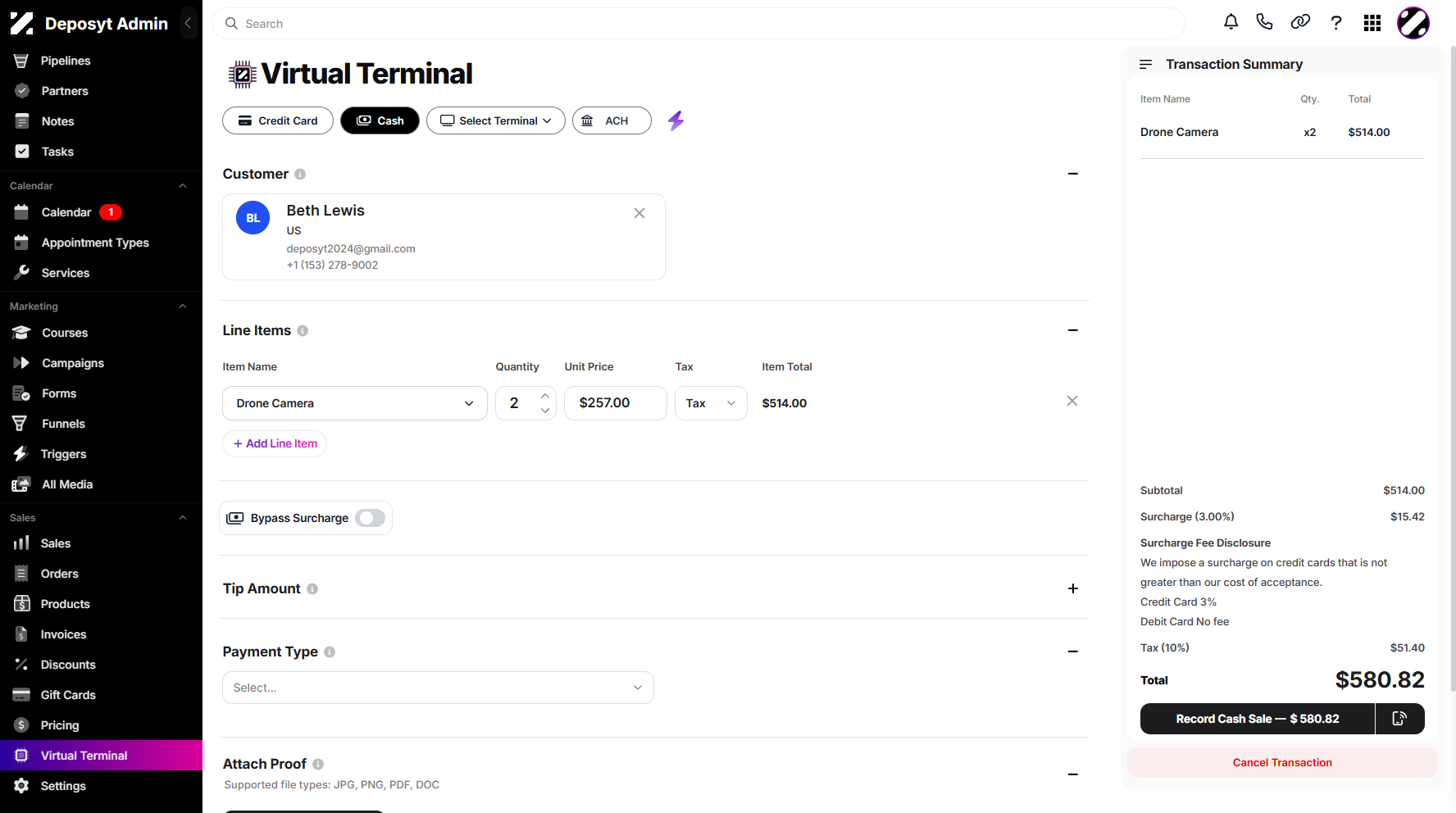The image size is (1456, 813).
Task: Click the Payment Type info icon
Action: point(330,652)
